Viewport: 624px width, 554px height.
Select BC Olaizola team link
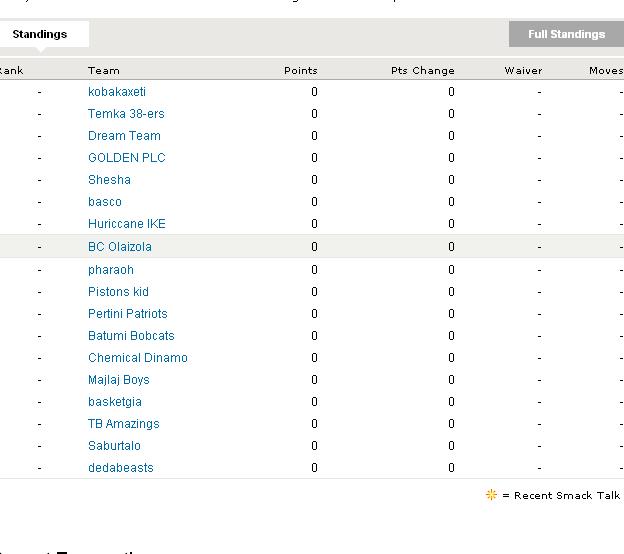pos(120,247)
